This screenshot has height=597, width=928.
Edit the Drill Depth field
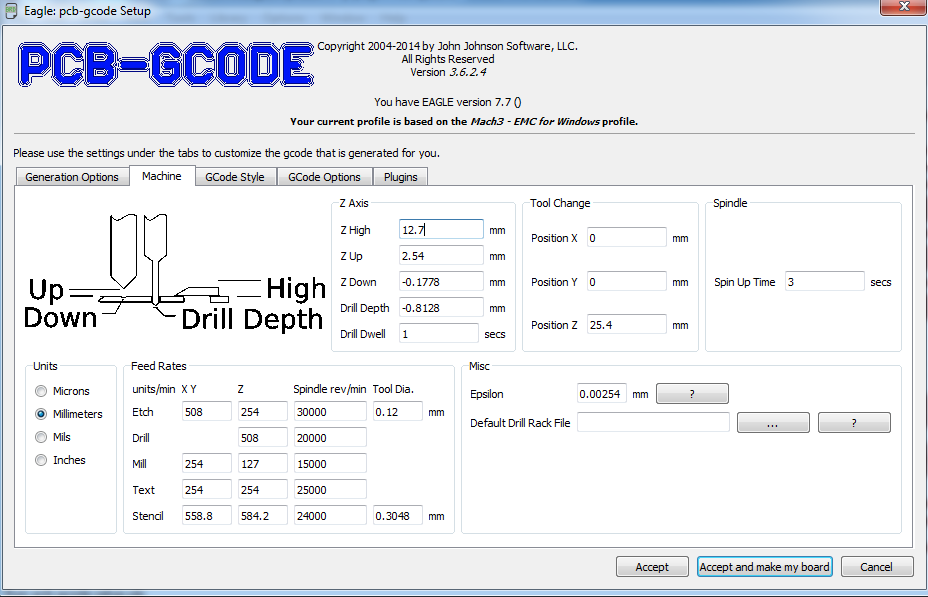[x=441, y=308]
